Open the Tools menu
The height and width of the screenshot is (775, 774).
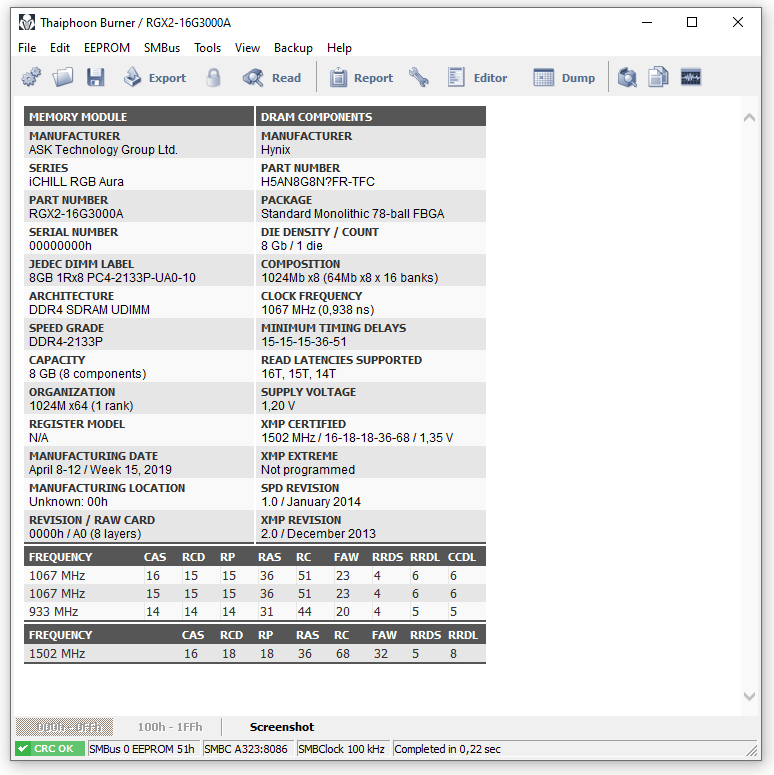[207, 48]
